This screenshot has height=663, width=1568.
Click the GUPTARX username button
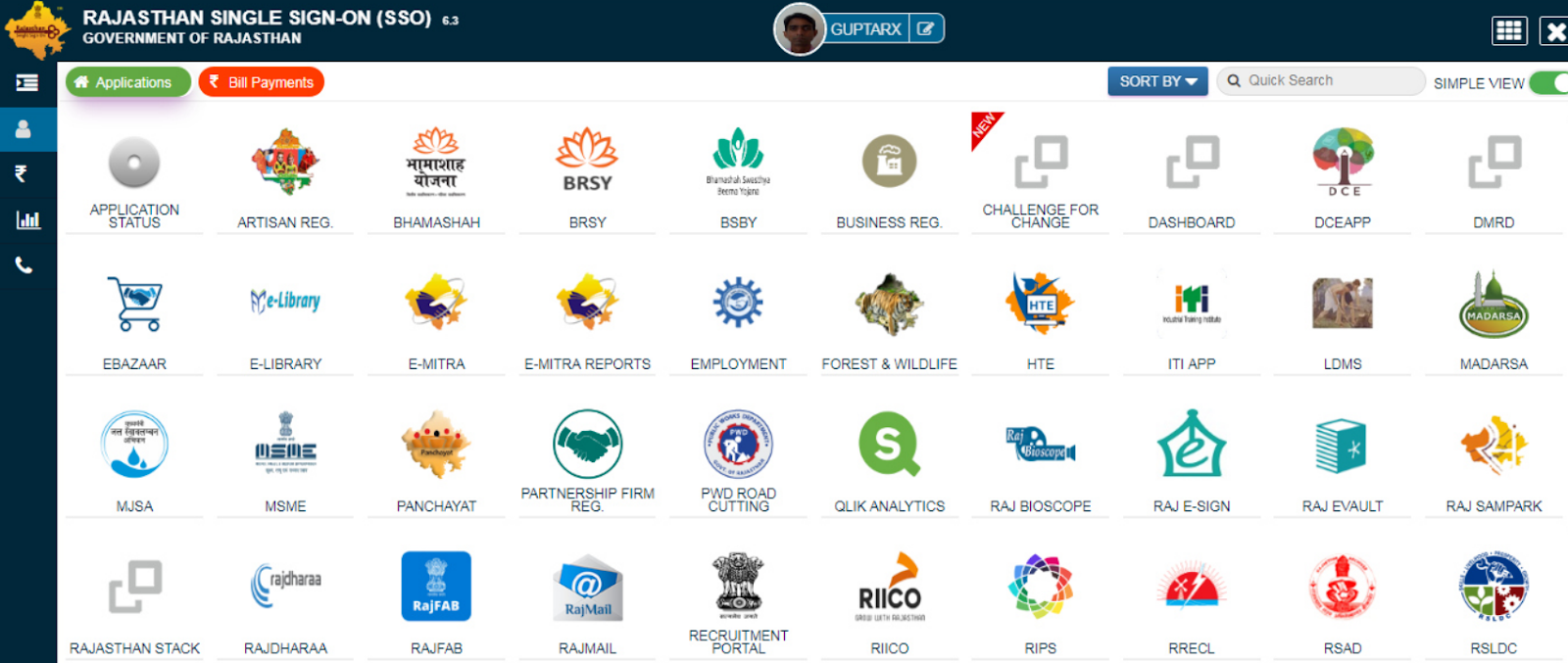click(x=866, y=28)
